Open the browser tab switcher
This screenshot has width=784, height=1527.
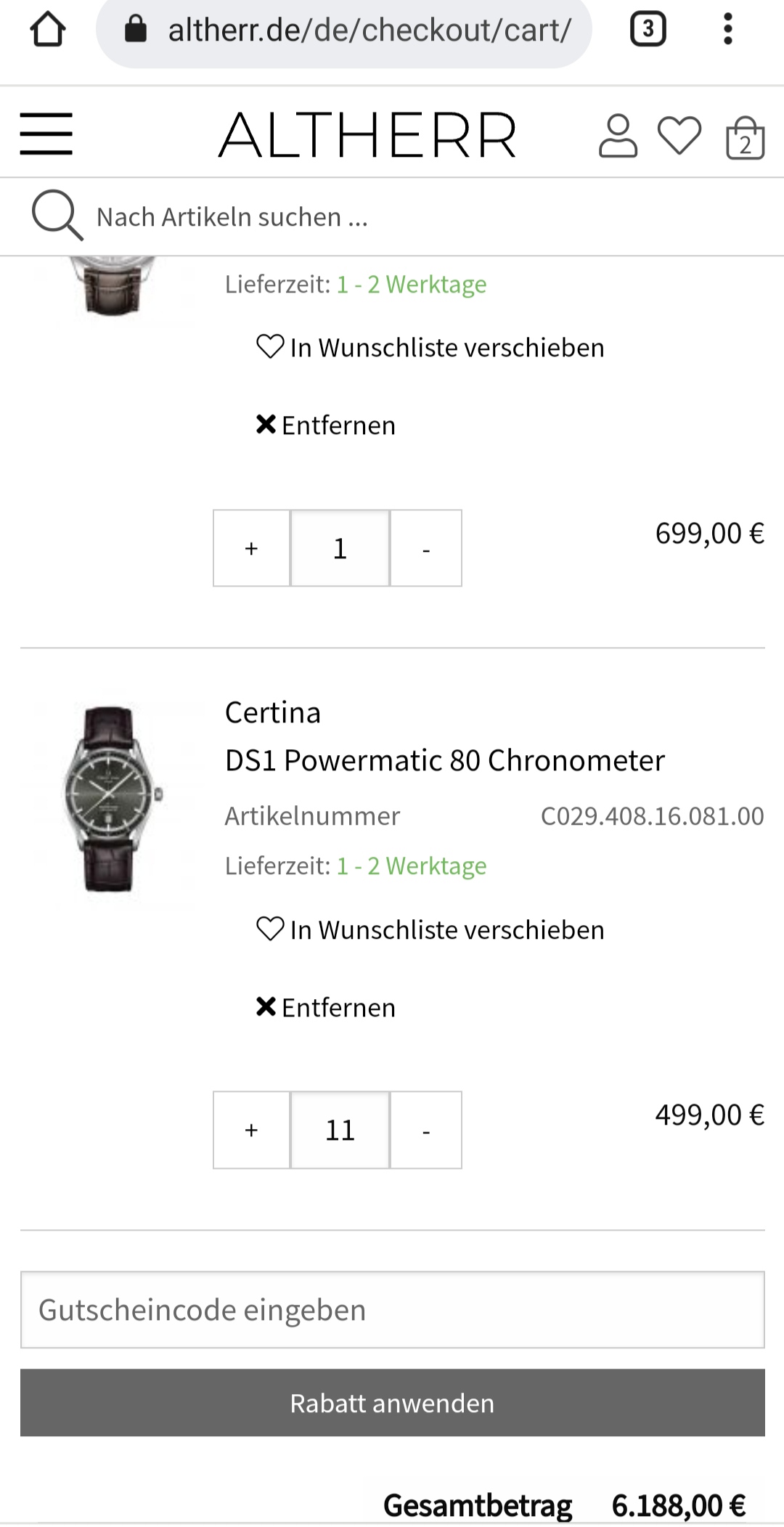point(648,30)
